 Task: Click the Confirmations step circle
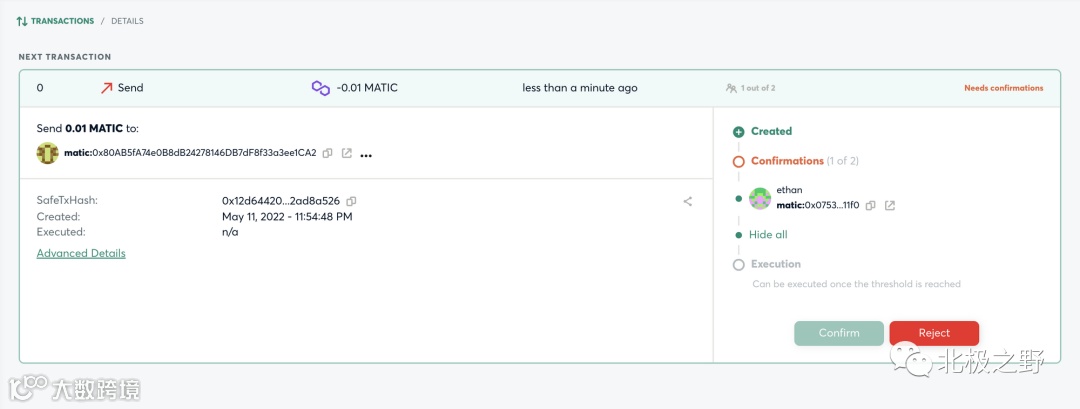[739, 161]
